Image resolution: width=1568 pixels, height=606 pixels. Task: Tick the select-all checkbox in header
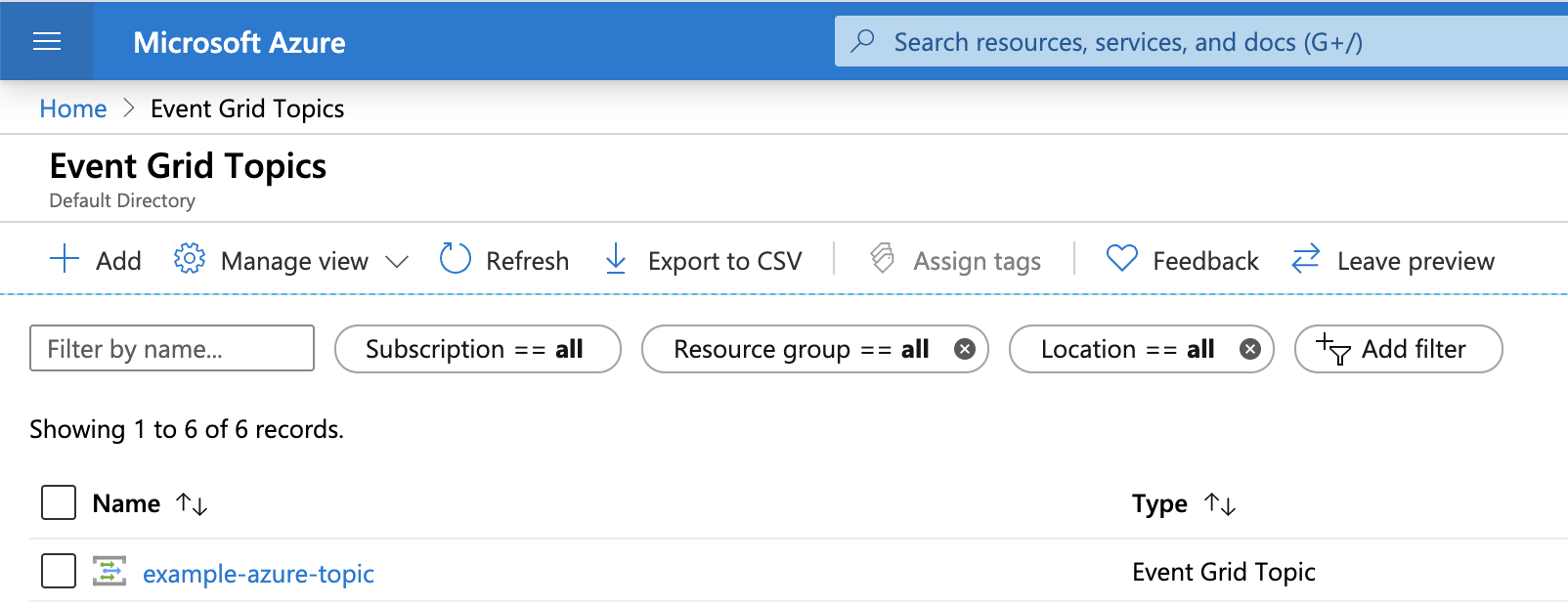pyautogui.click(x=59, y=502)
